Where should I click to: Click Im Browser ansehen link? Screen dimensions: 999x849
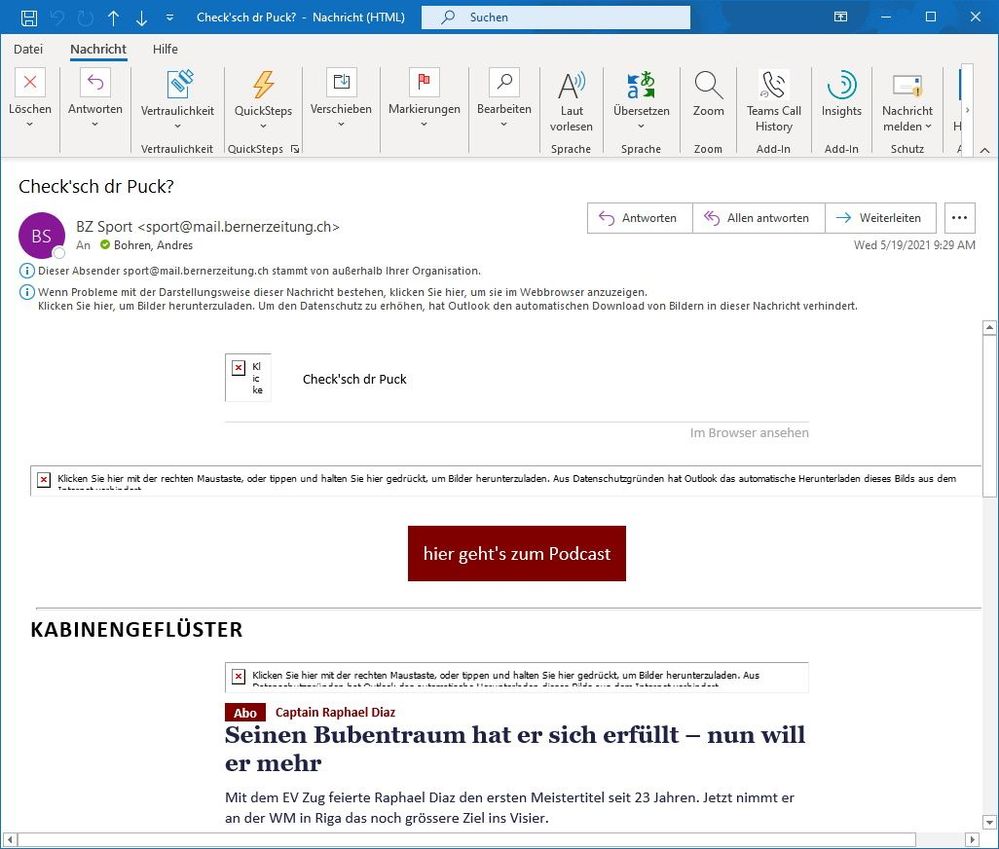tap(749, 432)
